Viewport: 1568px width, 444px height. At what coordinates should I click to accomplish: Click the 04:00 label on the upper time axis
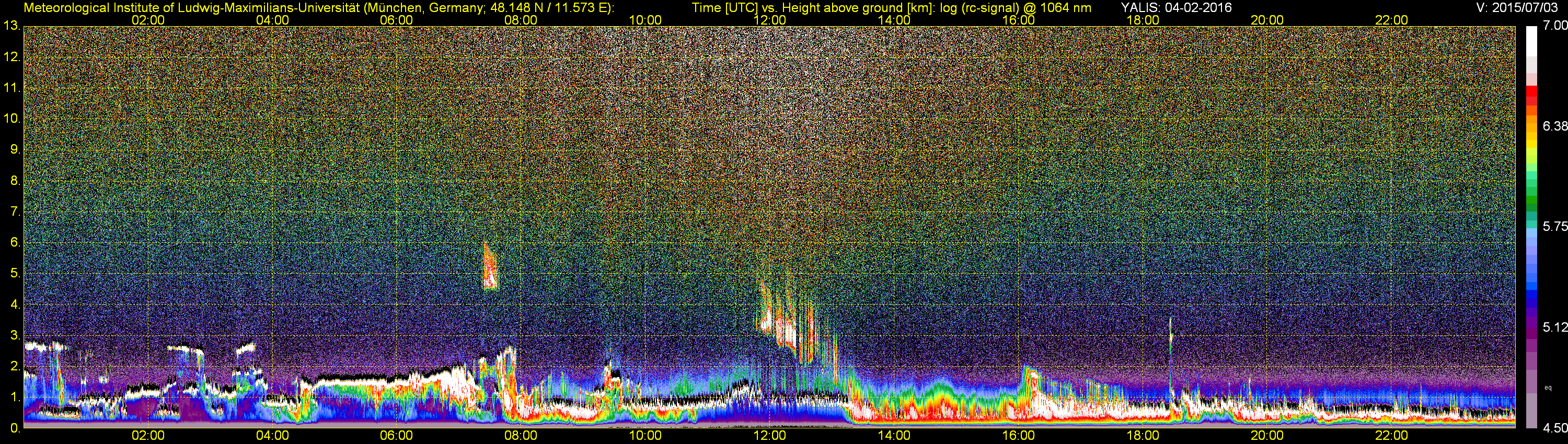272,20
